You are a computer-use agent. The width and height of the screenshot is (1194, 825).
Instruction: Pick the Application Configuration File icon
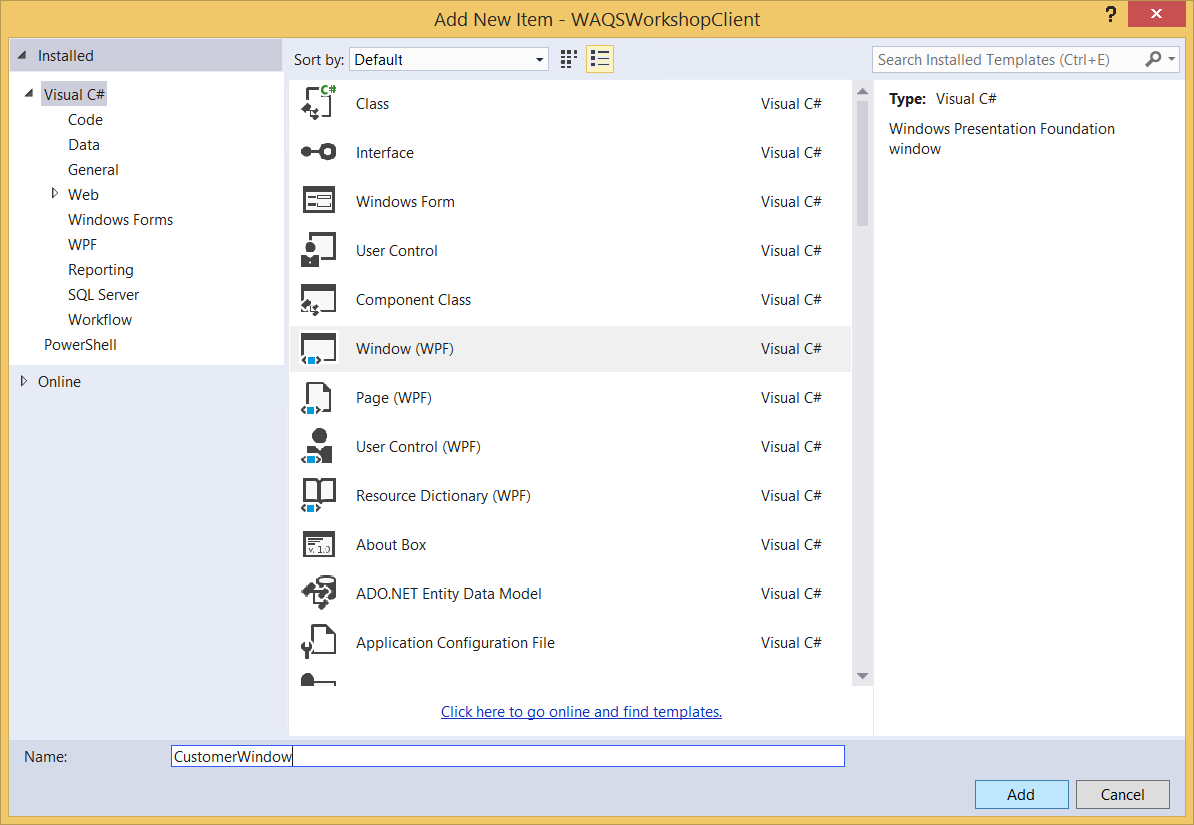[x=318, y=641]
